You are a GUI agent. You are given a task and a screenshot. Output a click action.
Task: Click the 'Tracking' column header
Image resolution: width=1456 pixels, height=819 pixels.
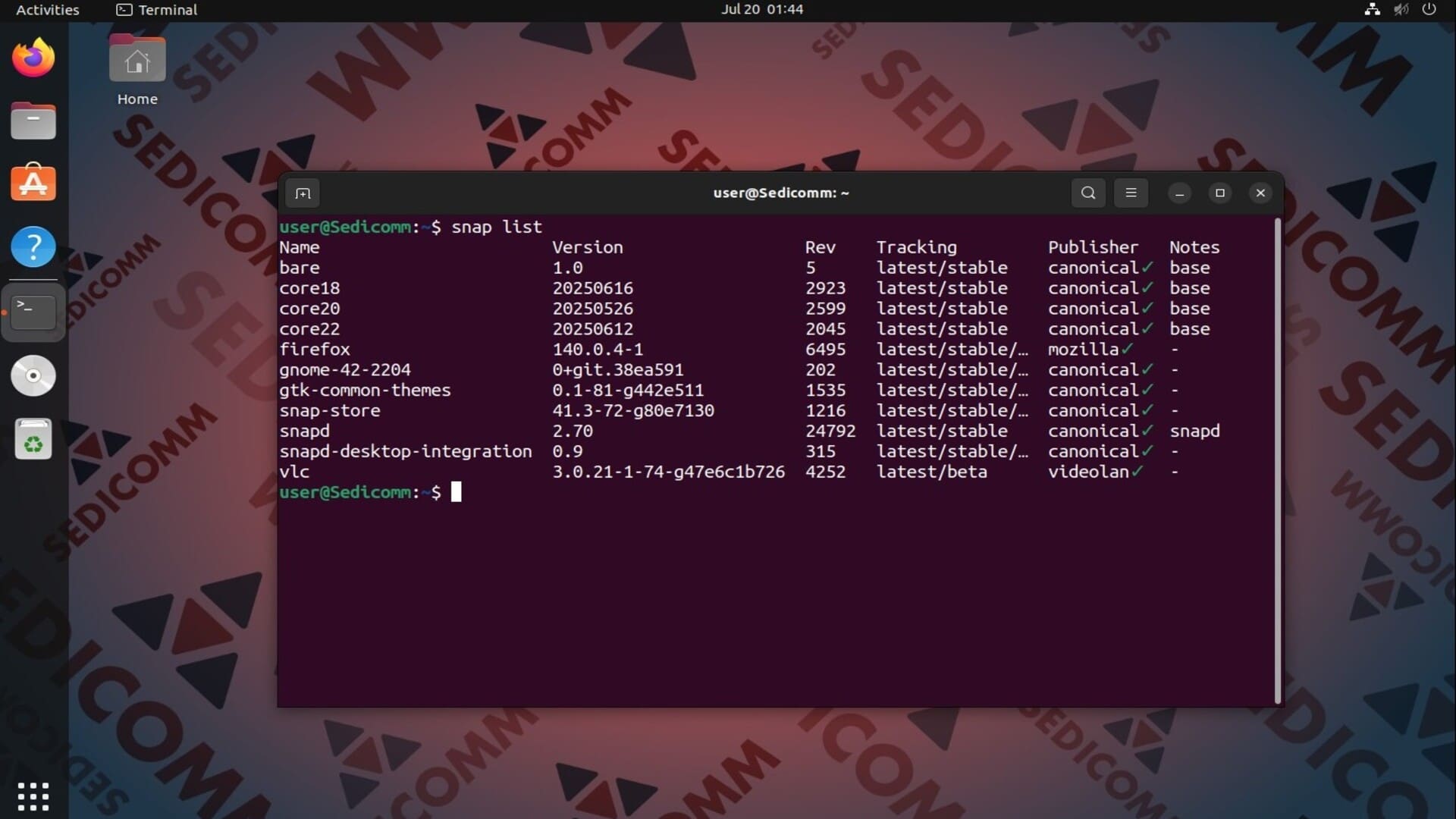point(917,247)
